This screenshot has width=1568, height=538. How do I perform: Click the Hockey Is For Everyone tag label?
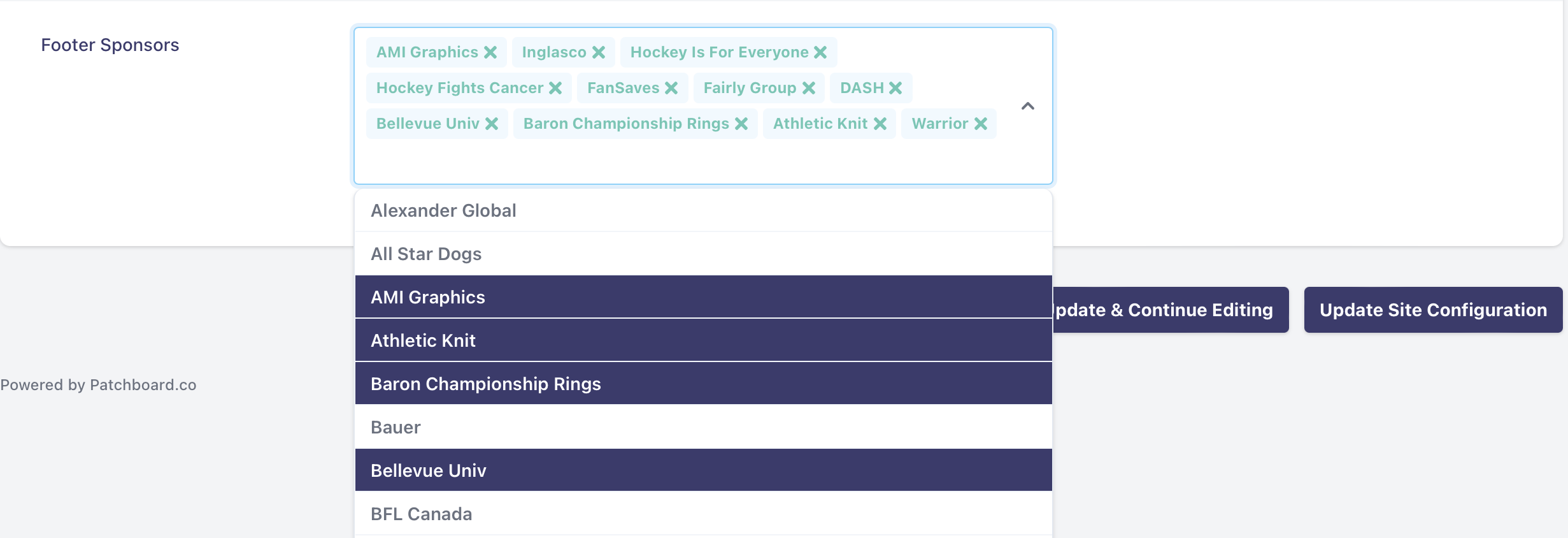719,52
